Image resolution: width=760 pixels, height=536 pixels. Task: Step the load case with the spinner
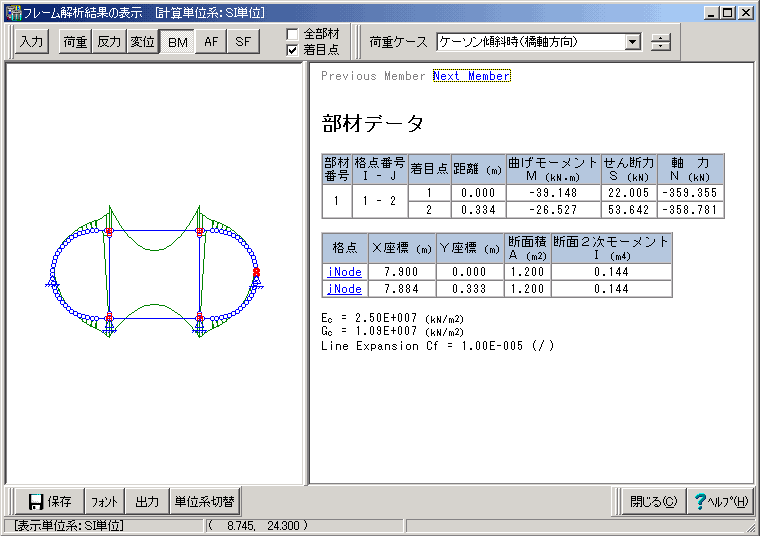660,42
